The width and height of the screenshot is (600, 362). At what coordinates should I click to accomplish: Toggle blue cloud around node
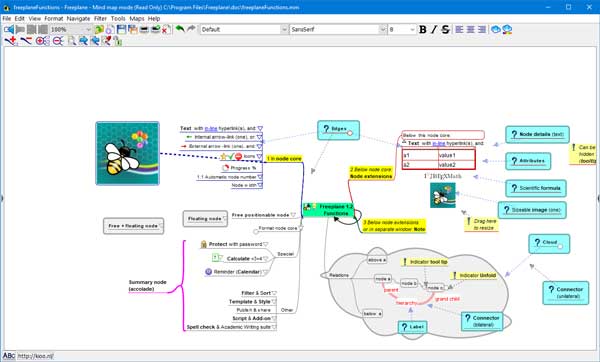(x=496, y=29)
